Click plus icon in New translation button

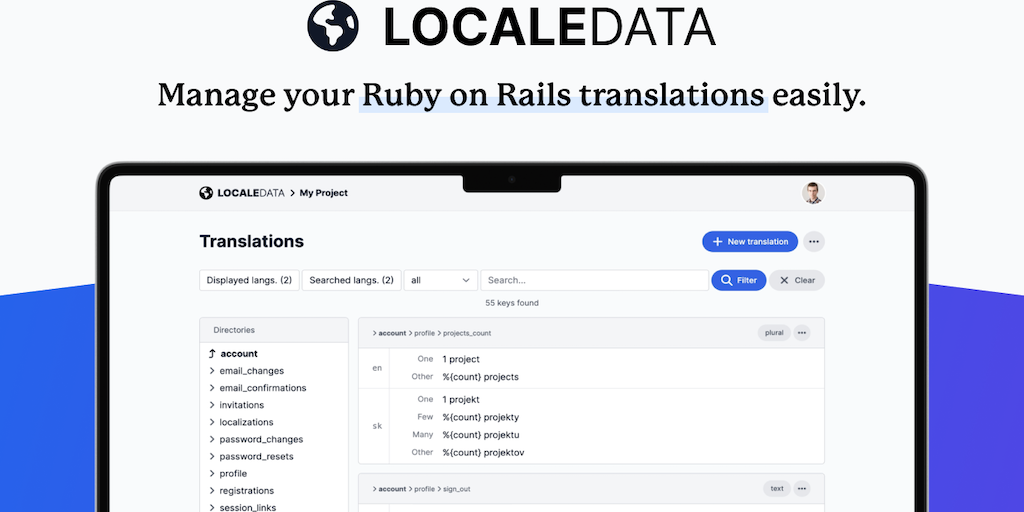(717, 242)
